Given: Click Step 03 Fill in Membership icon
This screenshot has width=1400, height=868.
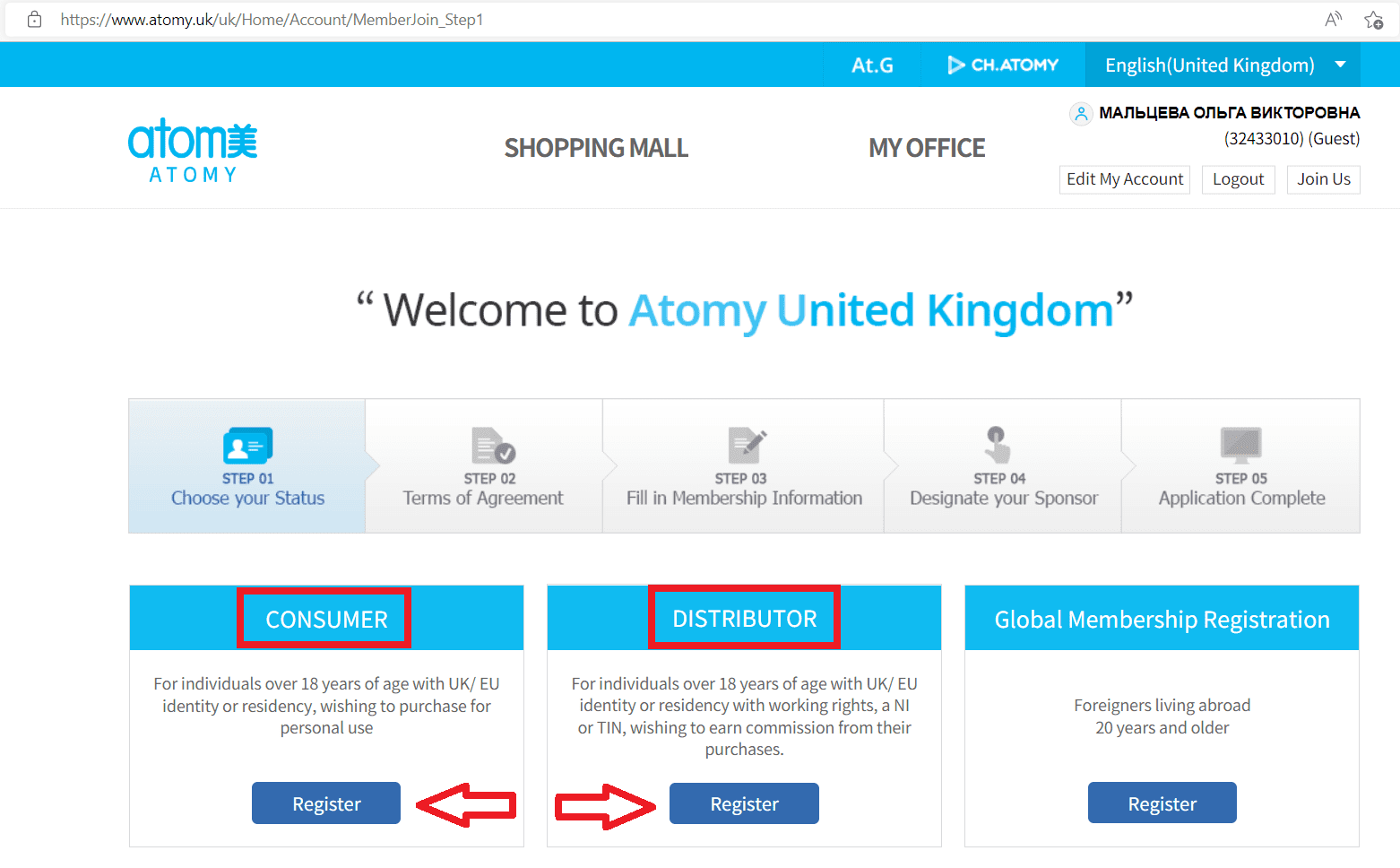Looking at the screenshot, I should 747,445.
